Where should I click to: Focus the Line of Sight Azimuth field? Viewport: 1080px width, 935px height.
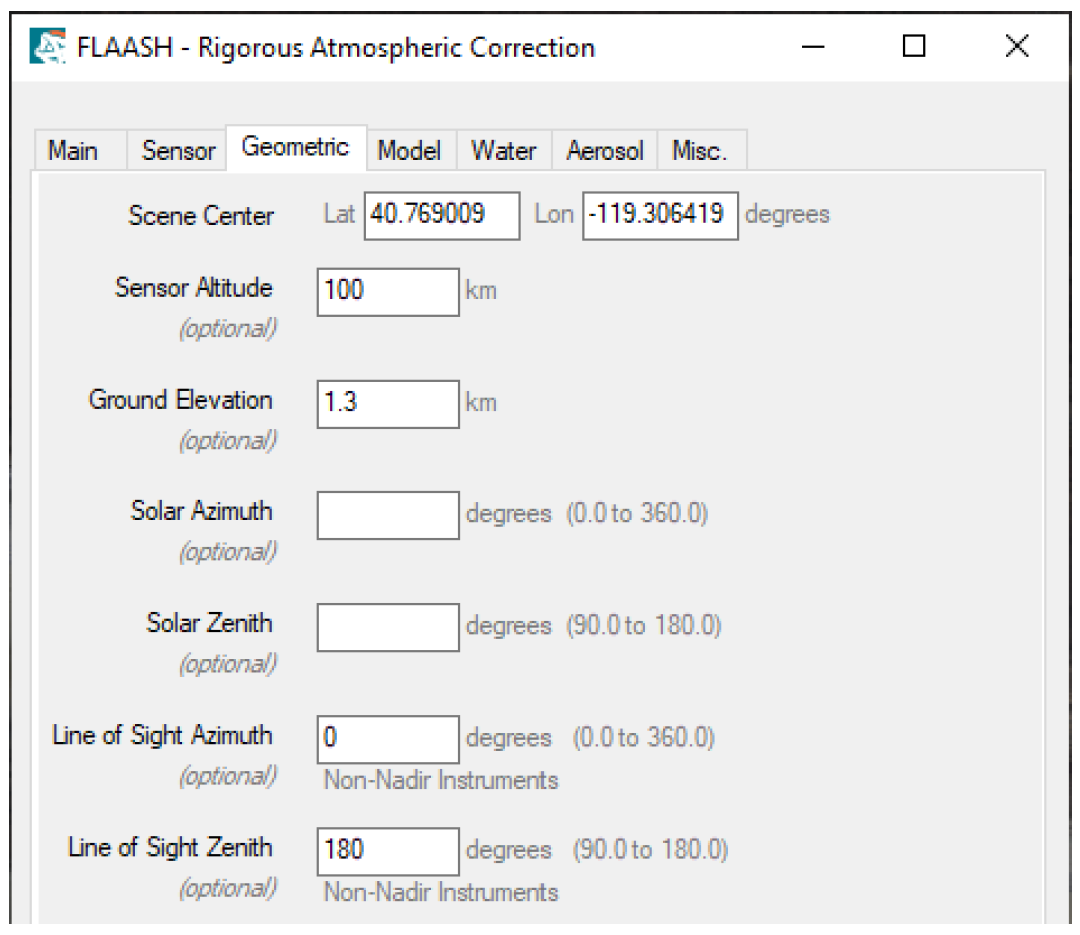coord(388,739)
